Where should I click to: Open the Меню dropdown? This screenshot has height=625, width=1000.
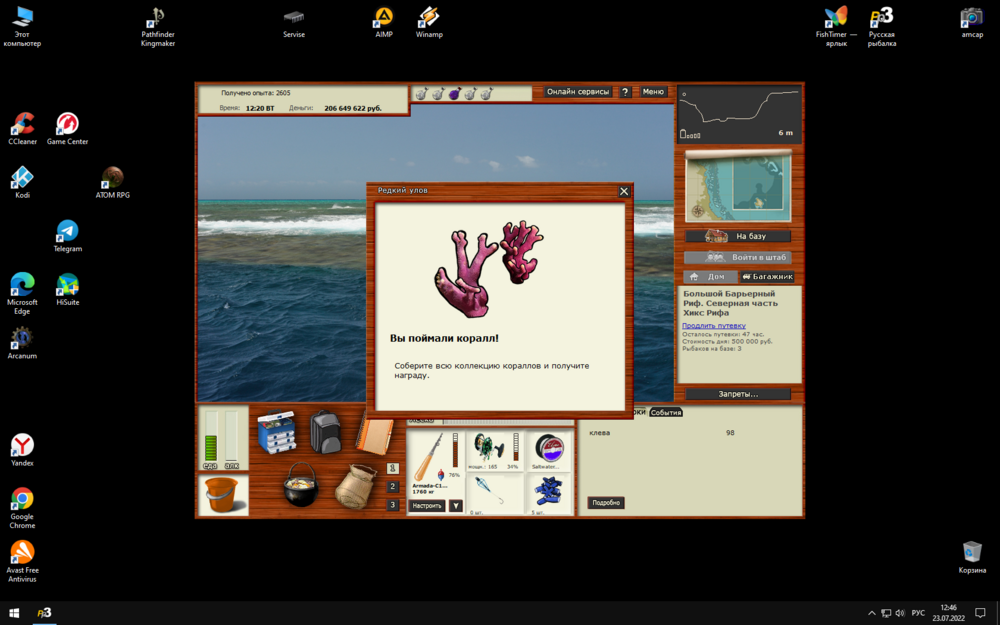[x=653, y=92]
